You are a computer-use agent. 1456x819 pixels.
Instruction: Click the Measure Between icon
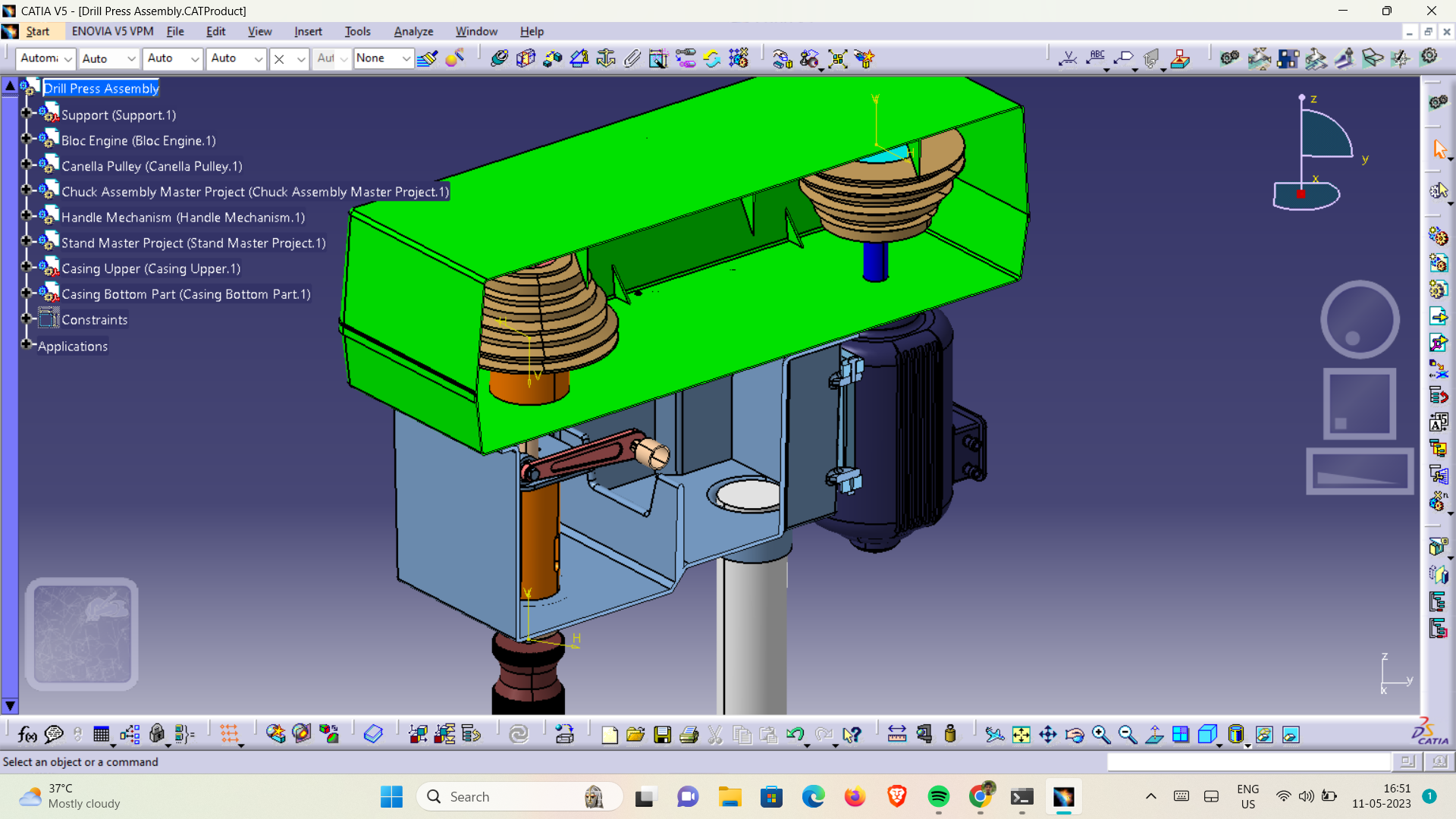coord(897,734)
